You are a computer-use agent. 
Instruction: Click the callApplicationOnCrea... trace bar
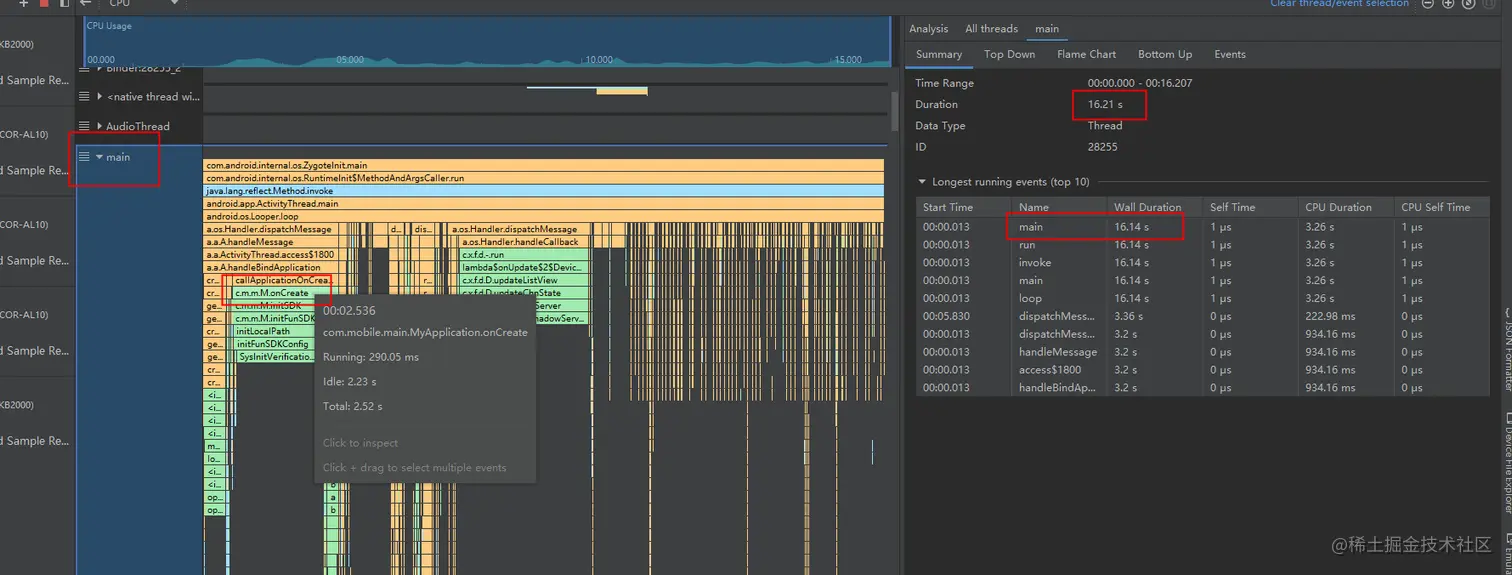(284, 281)
